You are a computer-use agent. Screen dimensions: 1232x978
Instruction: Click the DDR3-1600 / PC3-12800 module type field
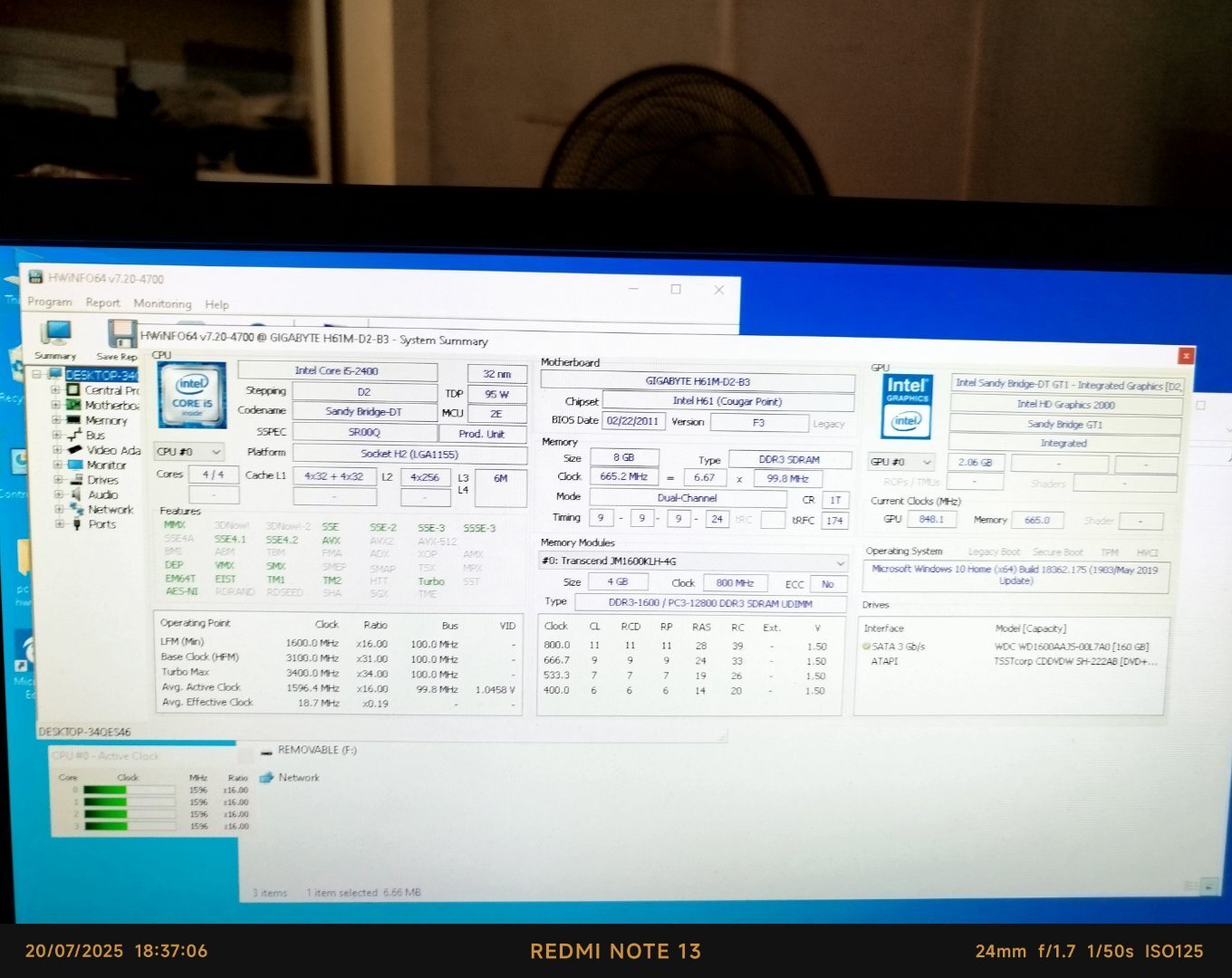click(x=710, y=603)
